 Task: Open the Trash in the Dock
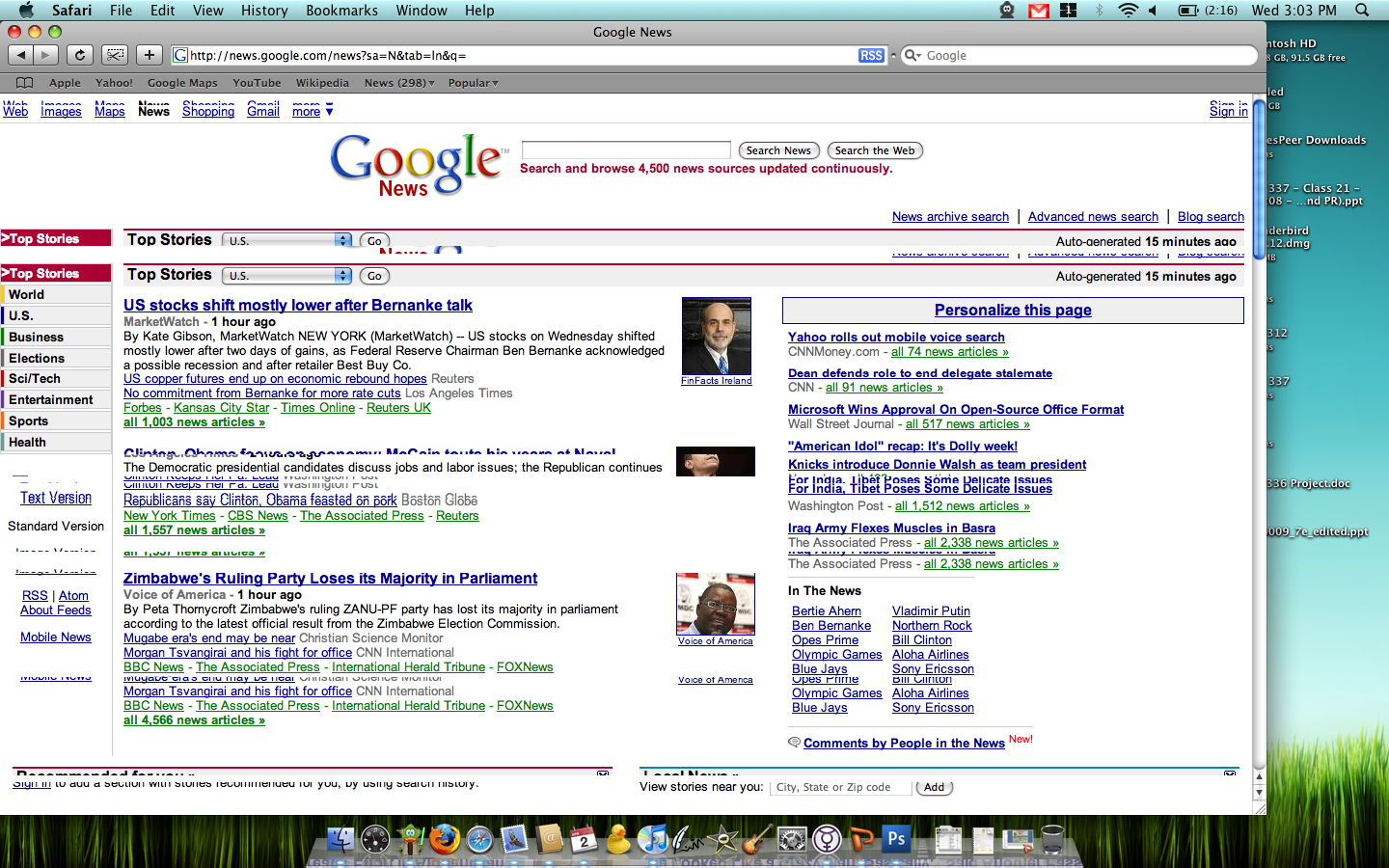click(1052, 840)
